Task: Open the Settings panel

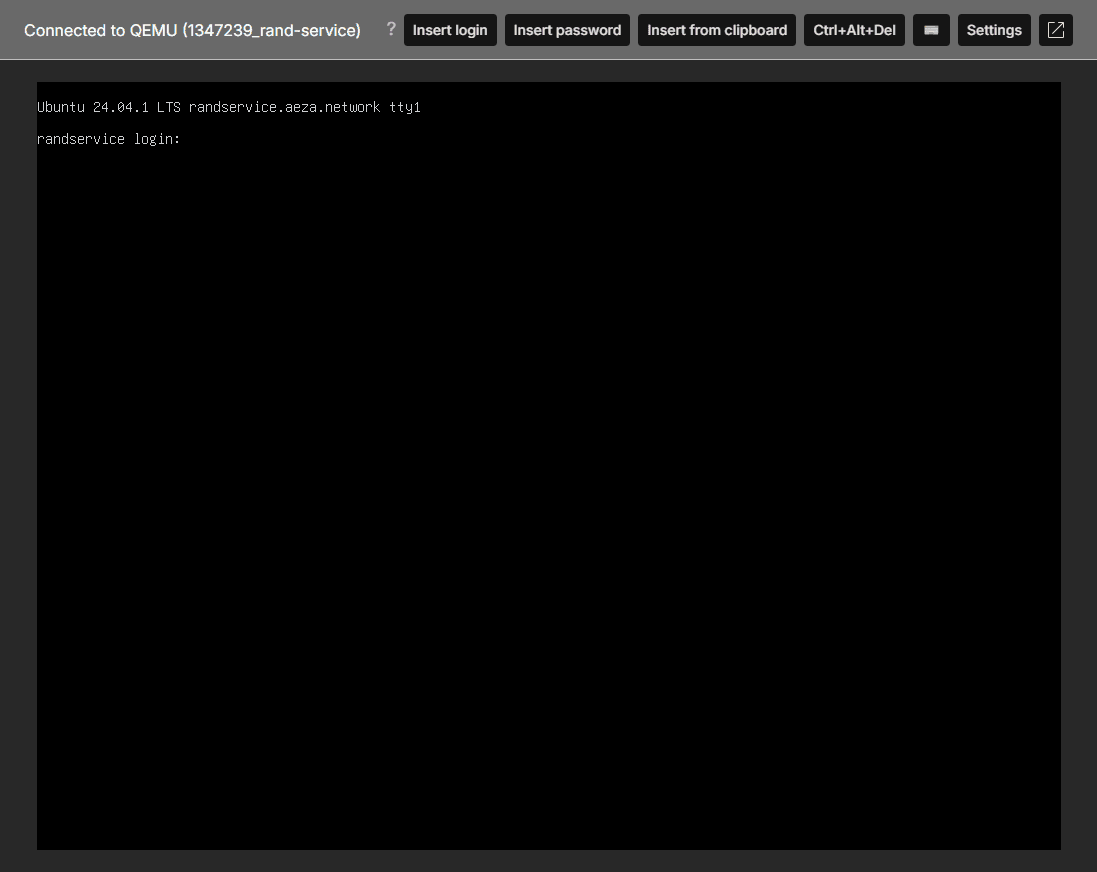Action: (x=994, y=30)
